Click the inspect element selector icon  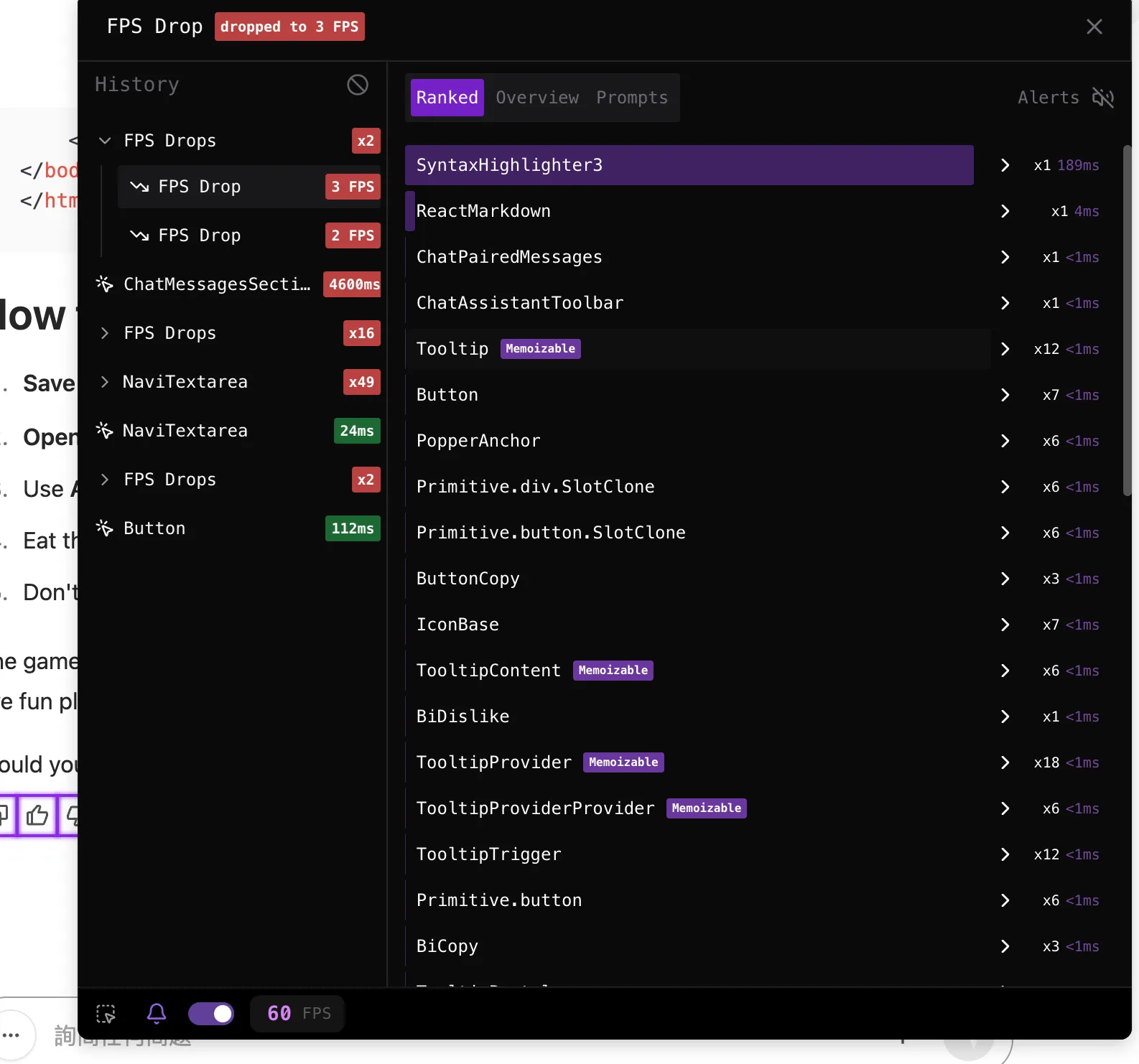tap(106, 1014)
